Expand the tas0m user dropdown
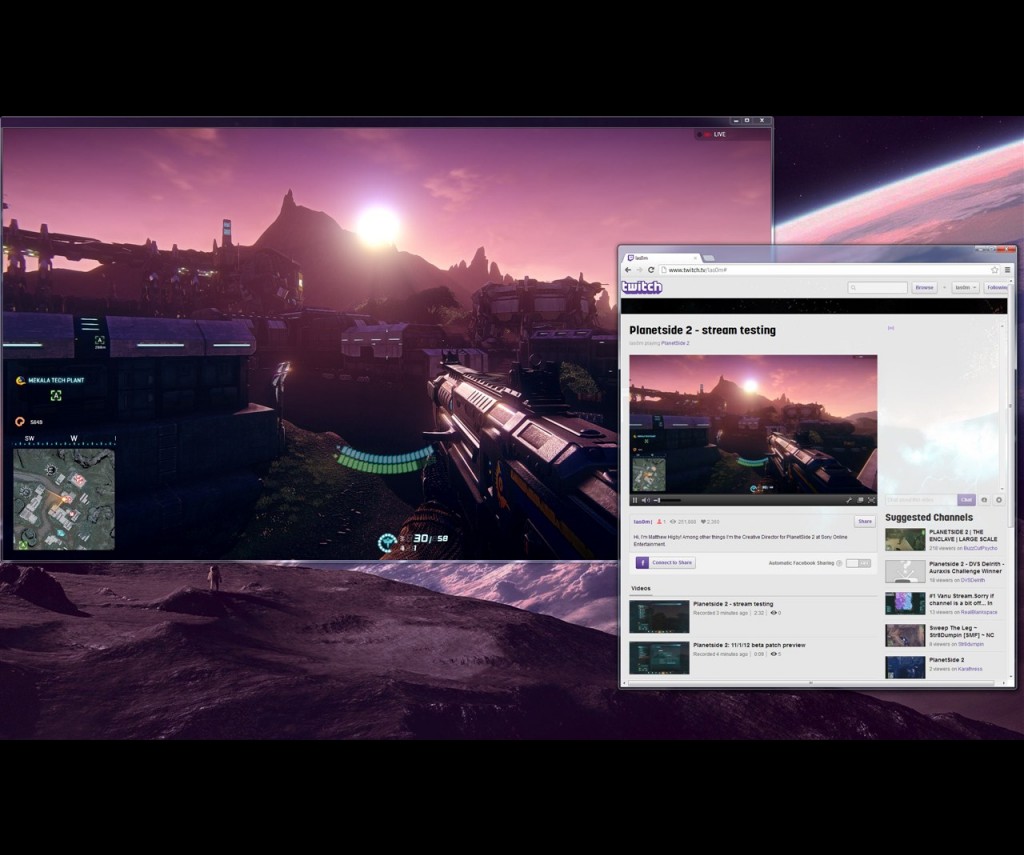 point(965,288)
